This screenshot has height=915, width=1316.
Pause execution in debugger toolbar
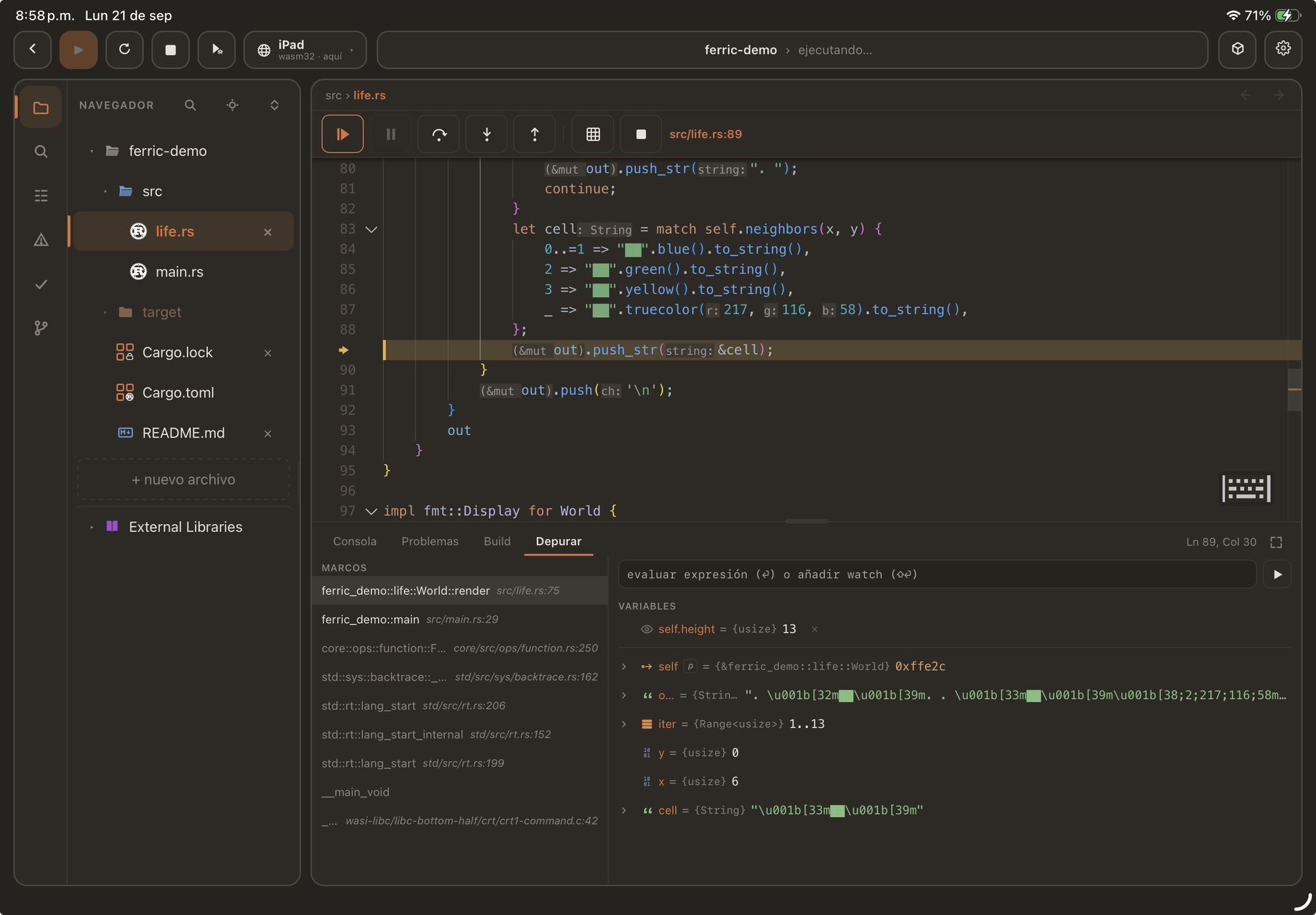tap(391, 134)
